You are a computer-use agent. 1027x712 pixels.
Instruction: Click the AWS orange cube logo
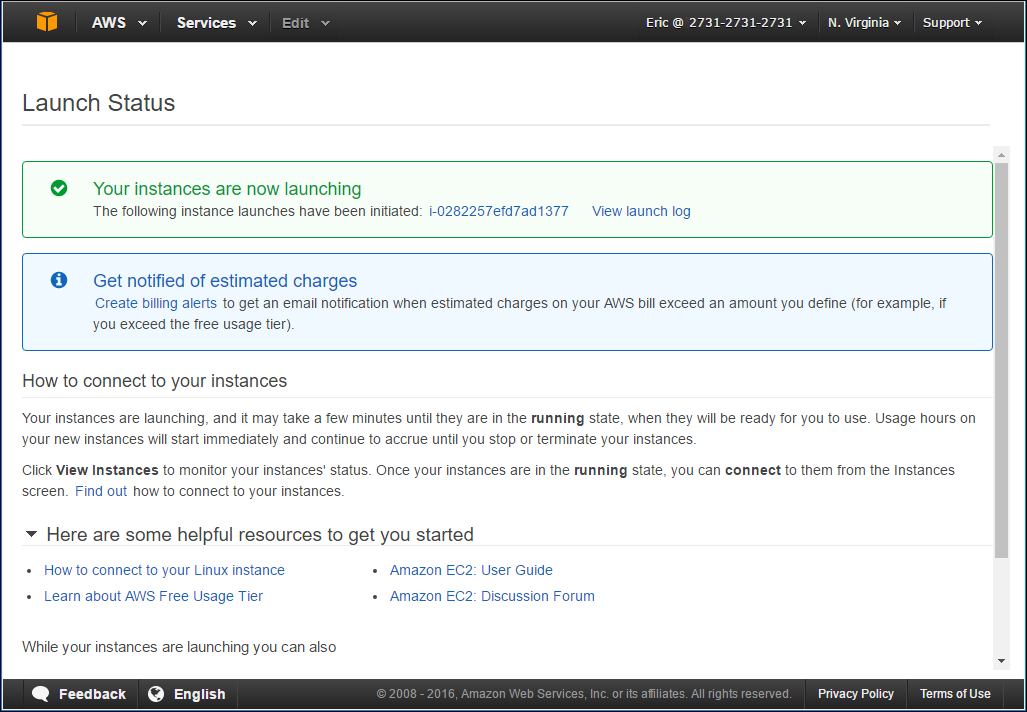pos(47,22)
